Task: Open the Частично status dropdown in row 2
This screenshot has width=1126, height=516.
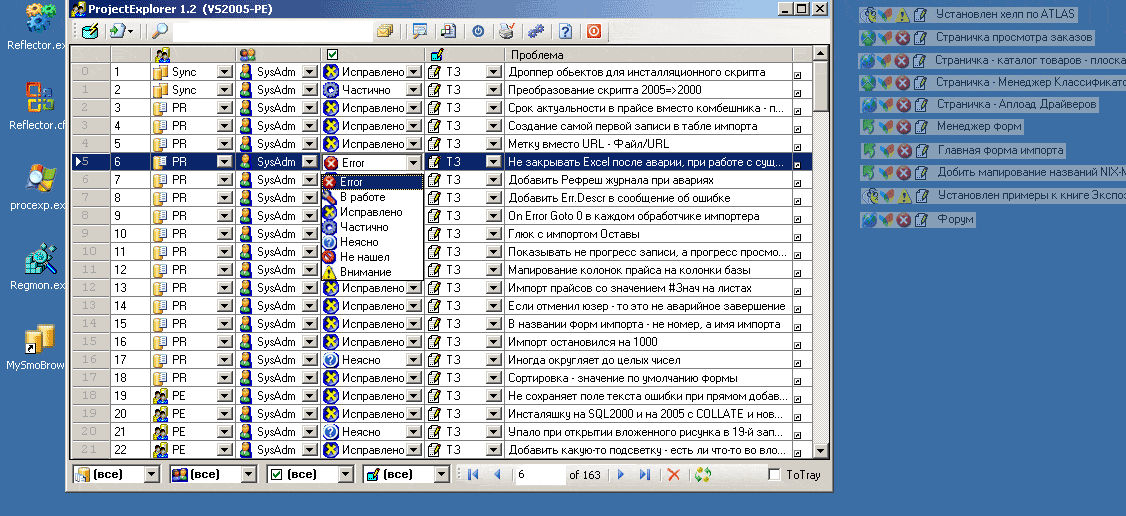Action: point(414,90)
